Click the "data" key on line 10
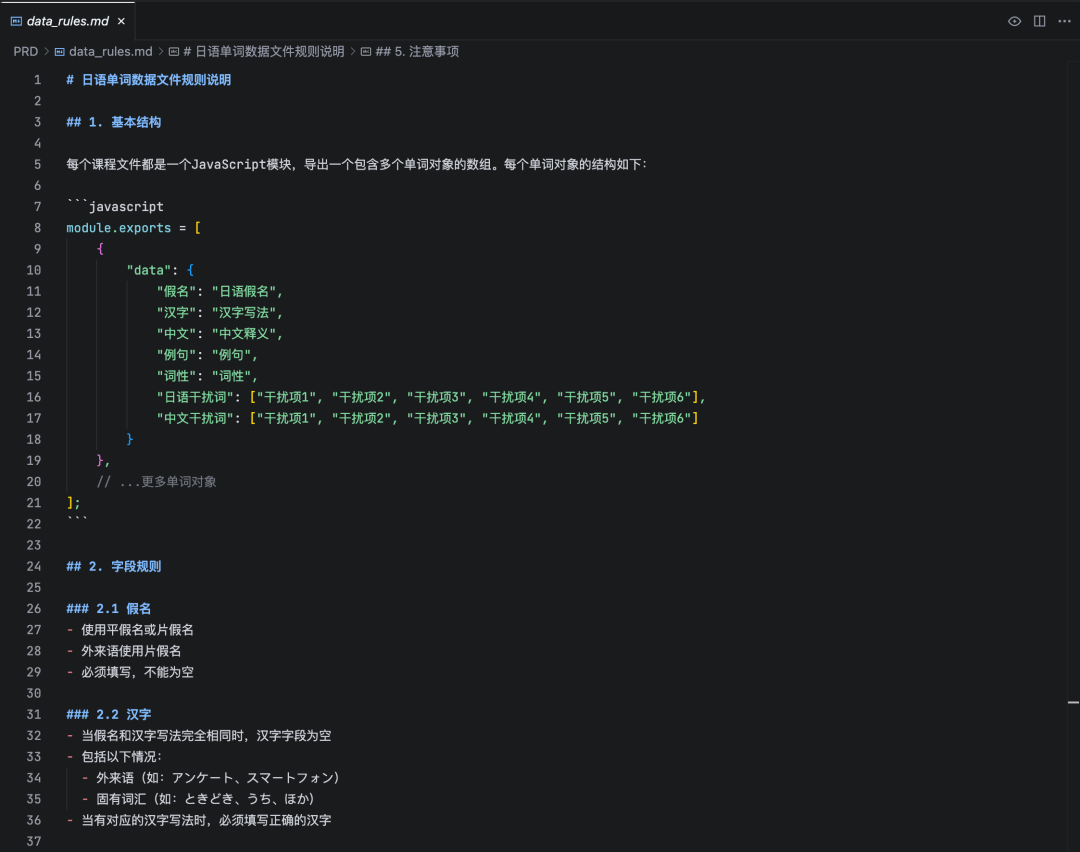The height and width of the screenshot is (852, 1080). pyautogui.click(x=149, y=270)
